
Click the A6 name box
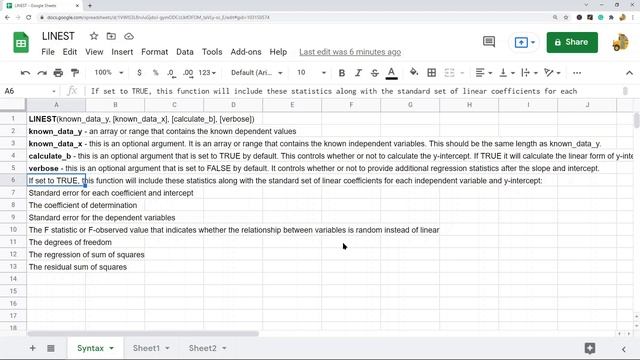29,91
